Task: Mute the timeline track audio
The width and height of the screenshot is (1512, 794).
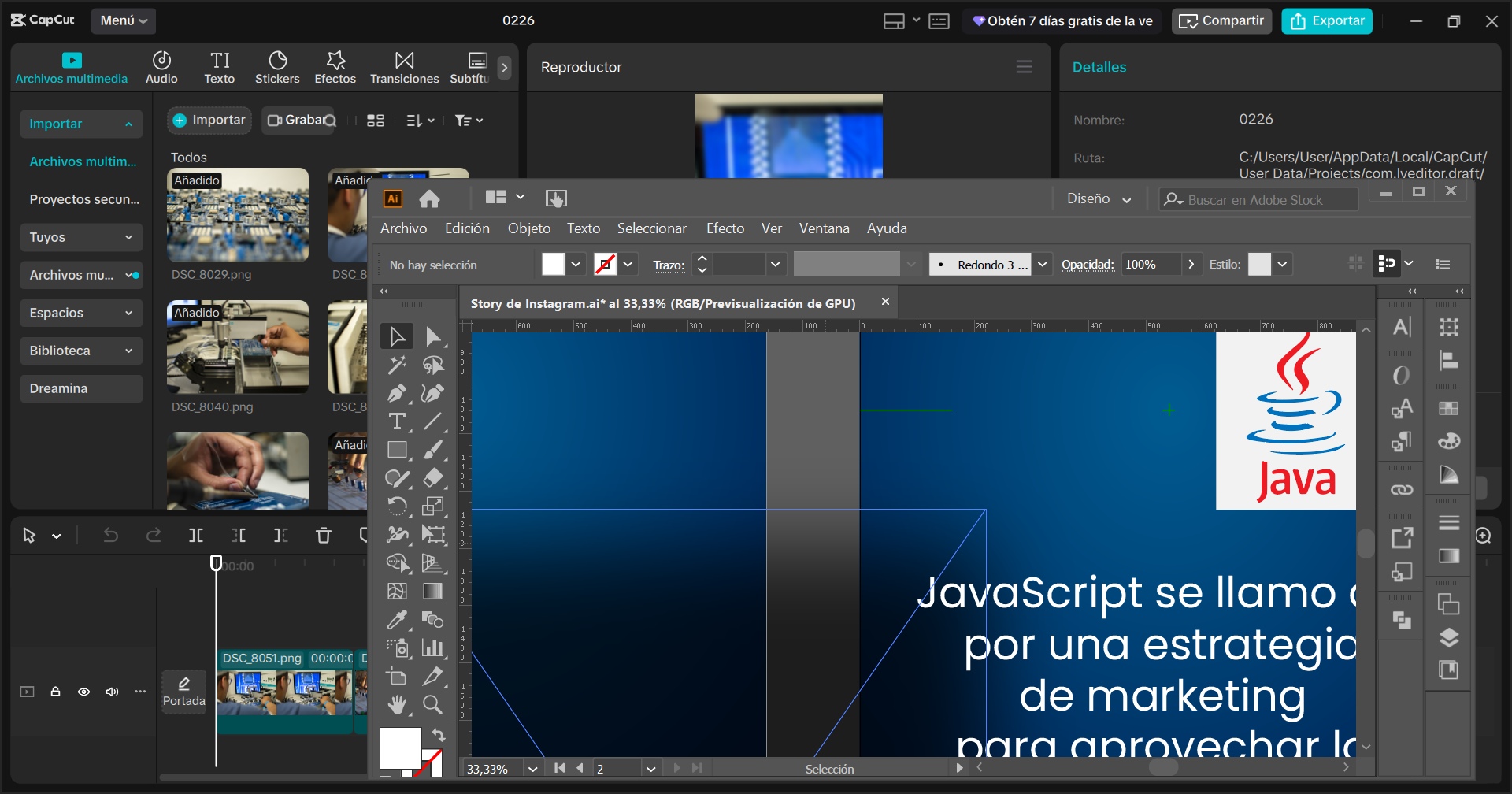Action: [112, 692]
